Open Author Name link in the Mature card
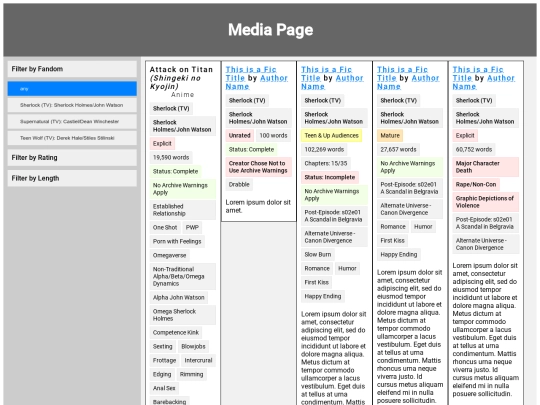The height and width of the screenshot is (405, 540). (408, 82)
